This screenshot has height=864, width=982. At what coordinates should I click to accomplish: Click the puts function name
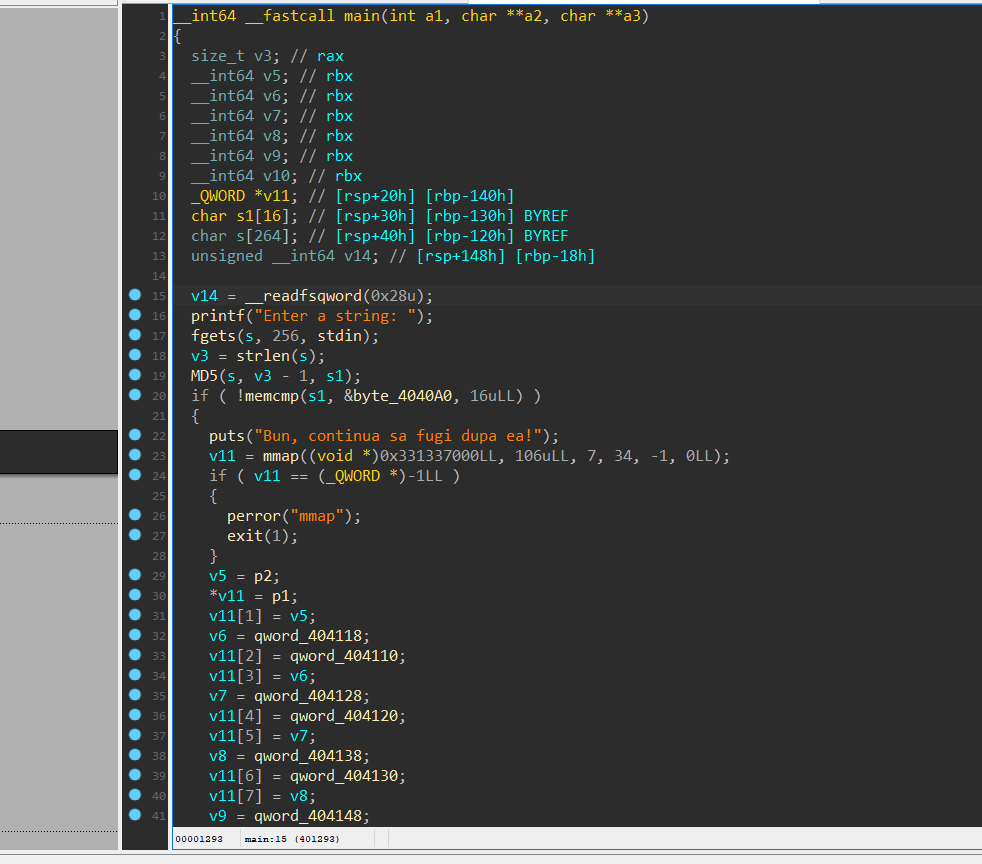click(227, 436)
